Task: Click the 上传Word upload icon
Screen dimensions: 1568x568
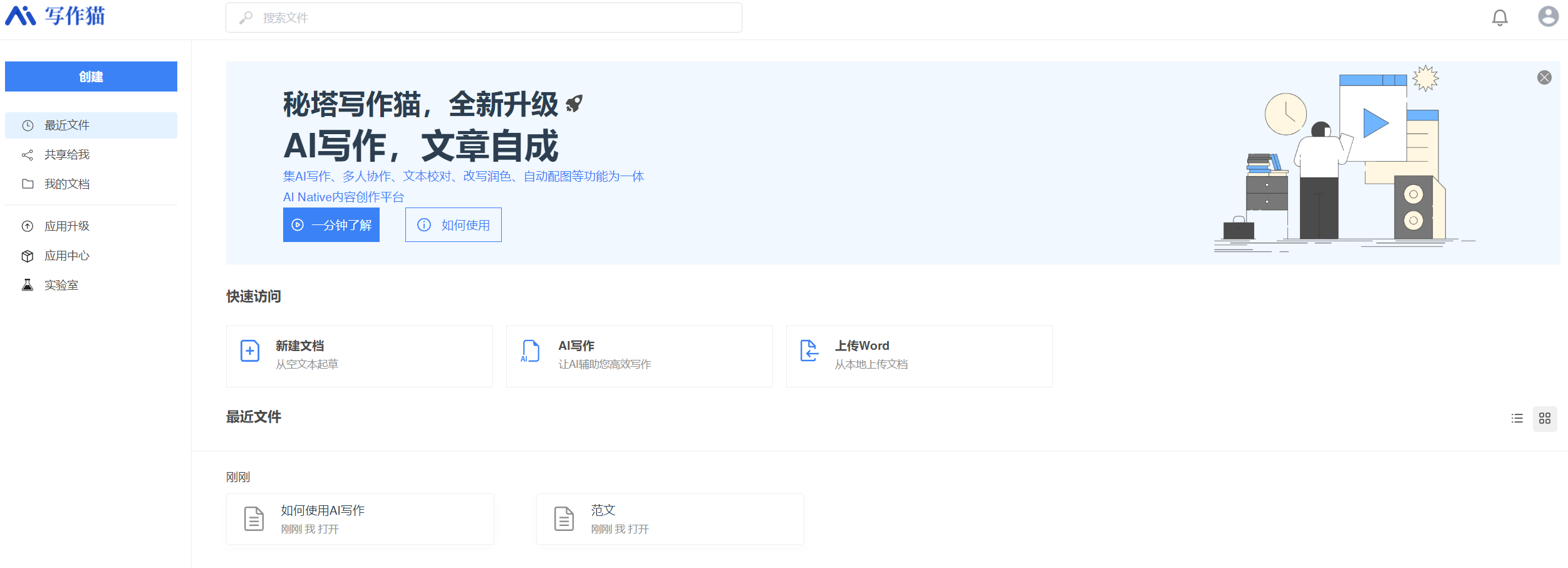Action: [809, 351]
